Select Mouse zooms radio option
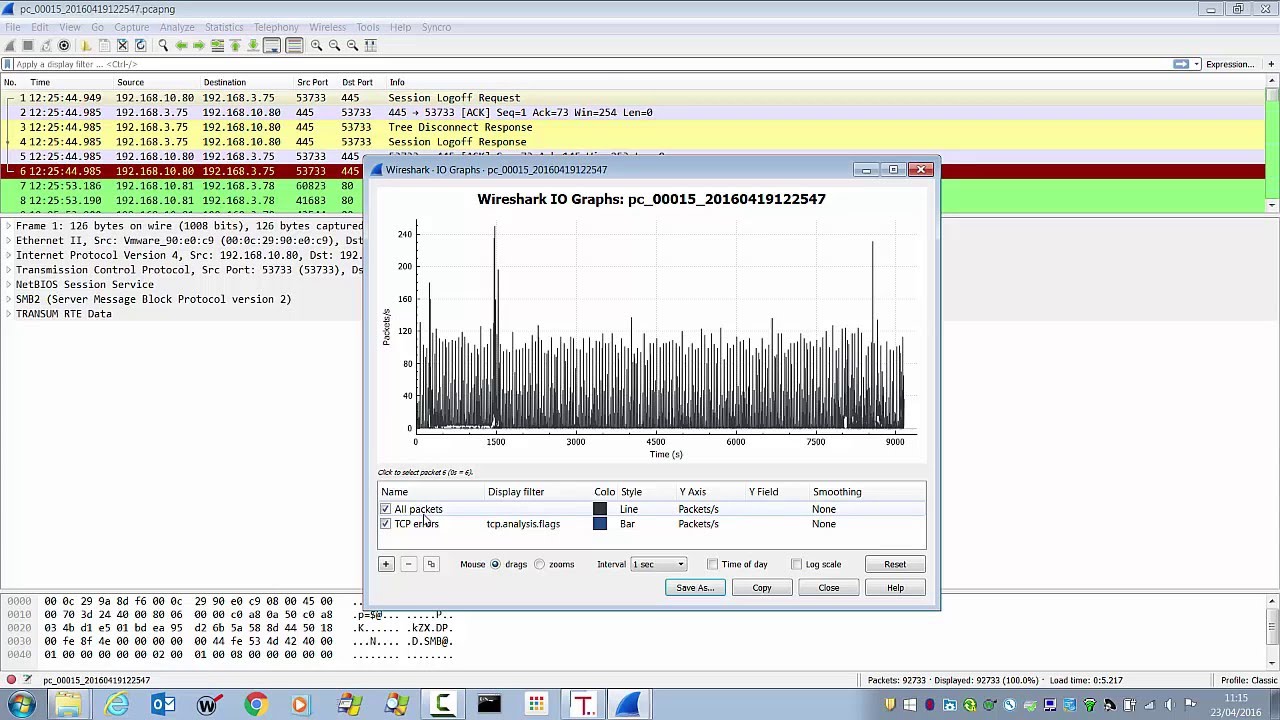Image resolution: width=1280 pixels, height=720 pixels. [x=540, y=564]
